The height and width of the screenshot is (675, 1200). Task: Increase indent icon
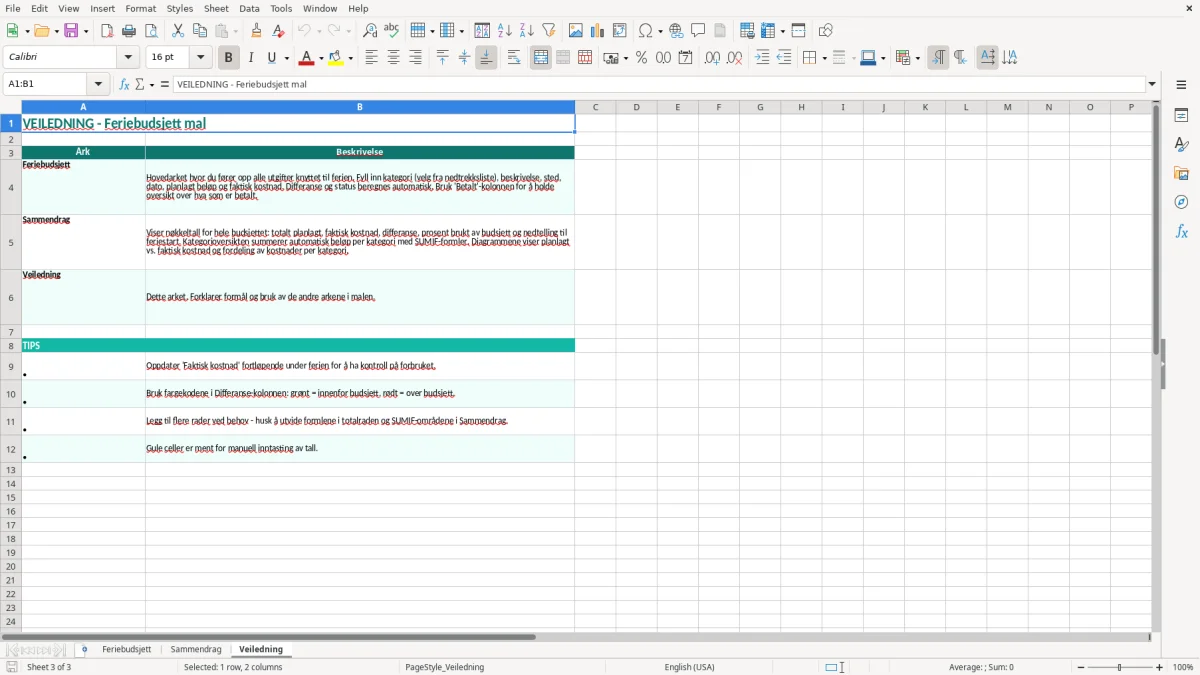[x=762, y=58]
